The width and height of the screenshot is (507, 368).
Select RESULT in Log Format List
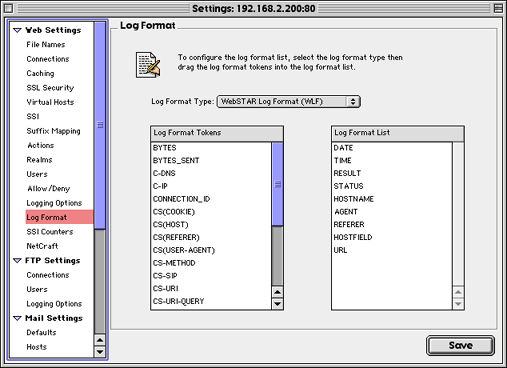[x=347, y=173]
